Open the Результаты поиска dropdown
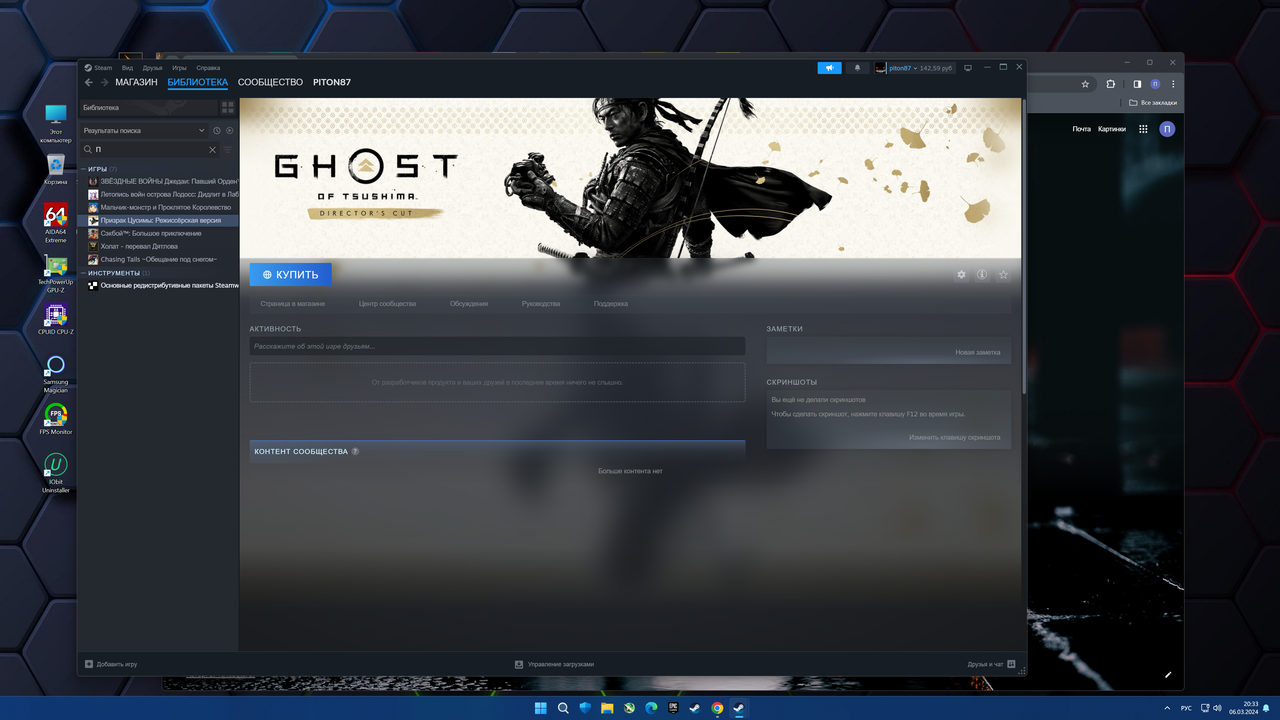Image resolution: width=1280 pixels, height=720 pixels. [144, 130]
